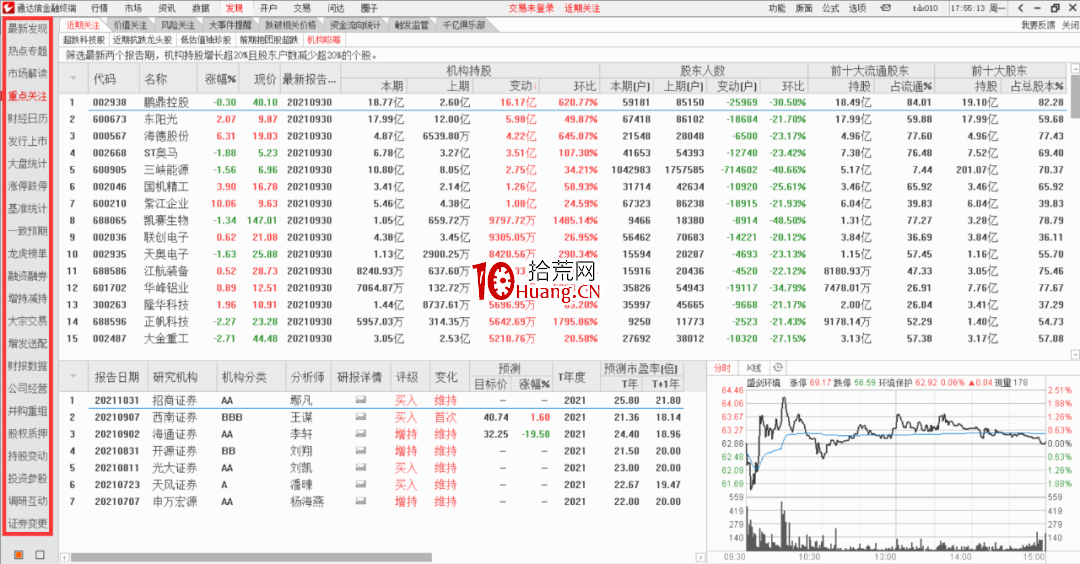
Task: Click the 关闭 button at the top right
Action: coord(1070,25)
